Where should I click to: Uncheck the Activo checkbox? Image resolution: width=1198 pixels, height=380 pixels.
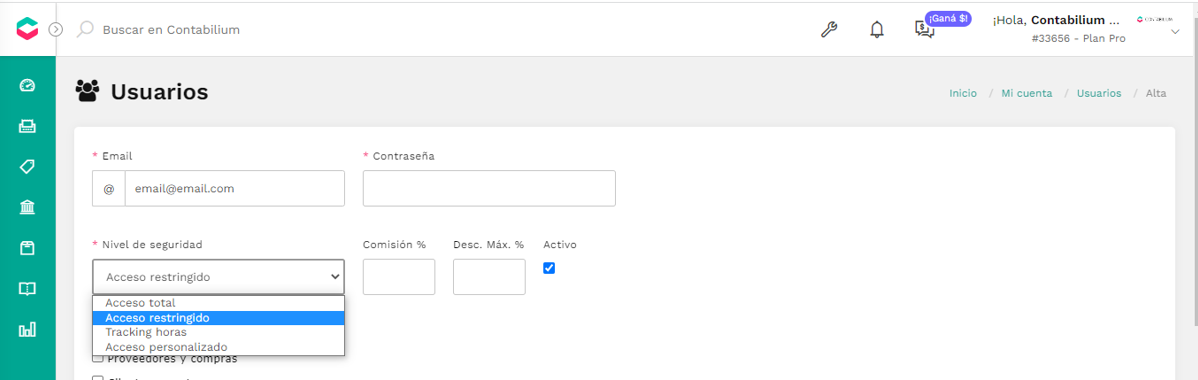pos(549,268)
